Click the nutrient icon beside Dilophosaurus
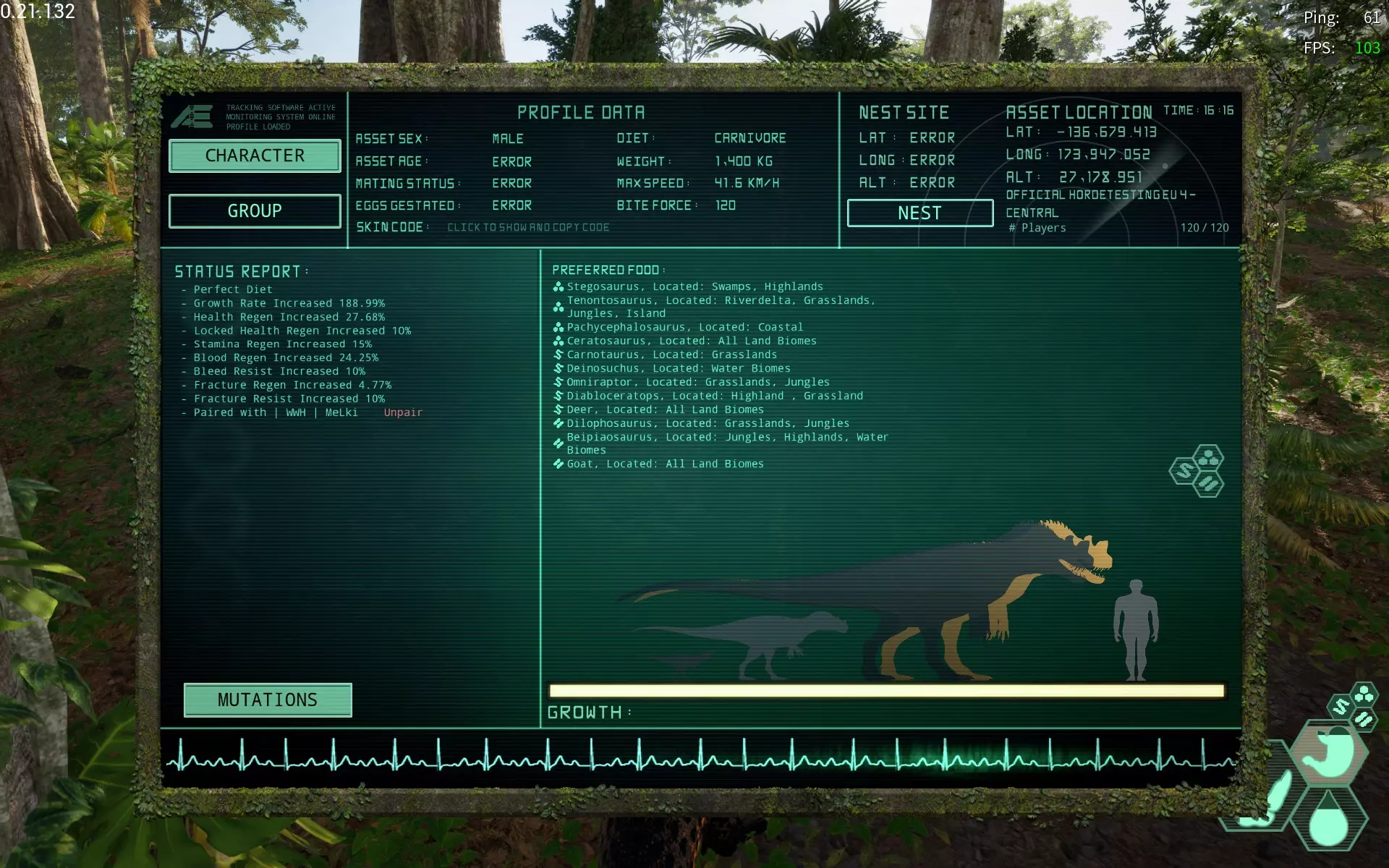Image resolution: width=1389 pixels, height=868 pixels. [558, 424]
